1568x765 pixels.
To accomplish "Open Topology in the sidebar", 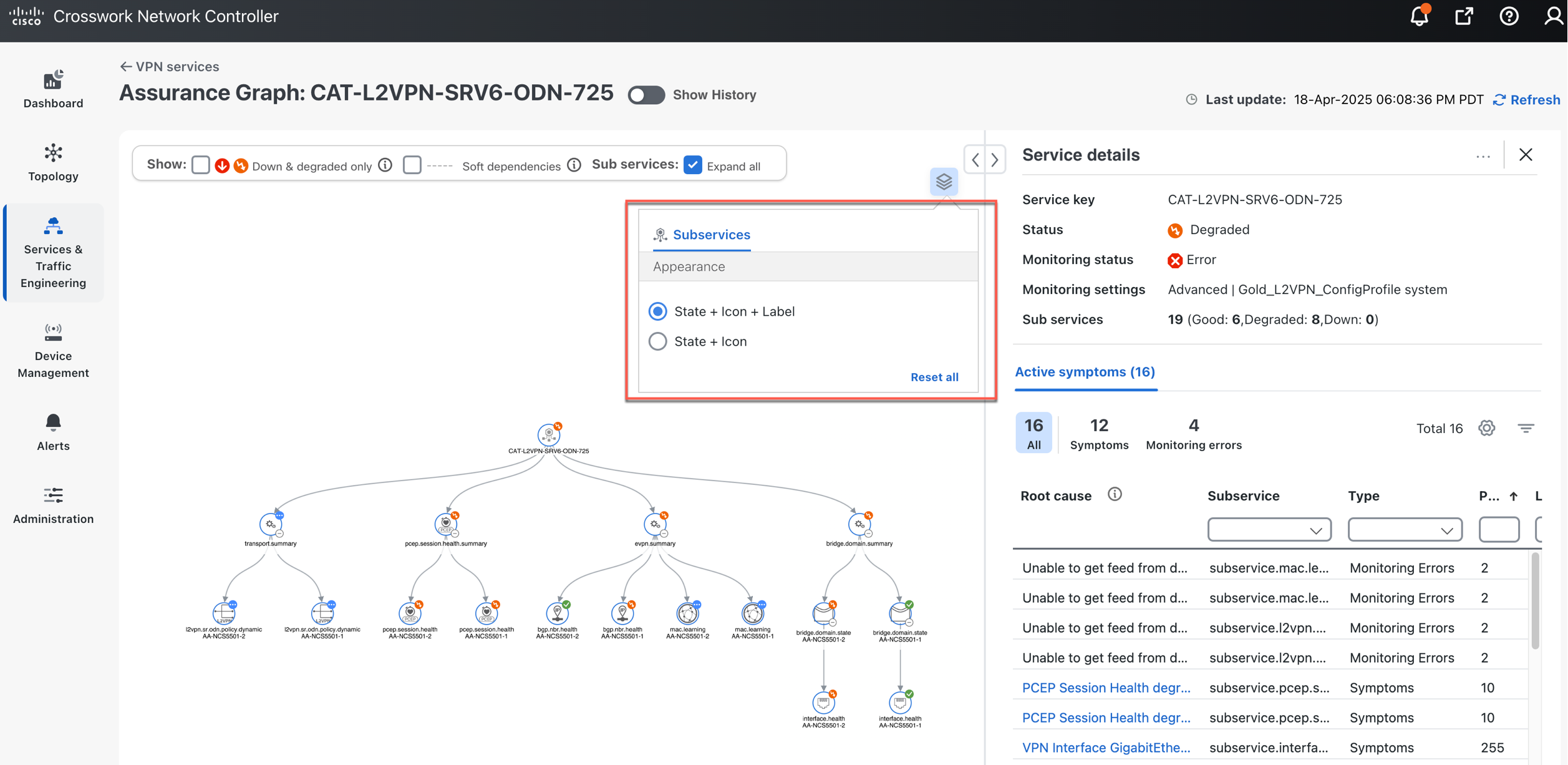I will [x=53, y=162].
